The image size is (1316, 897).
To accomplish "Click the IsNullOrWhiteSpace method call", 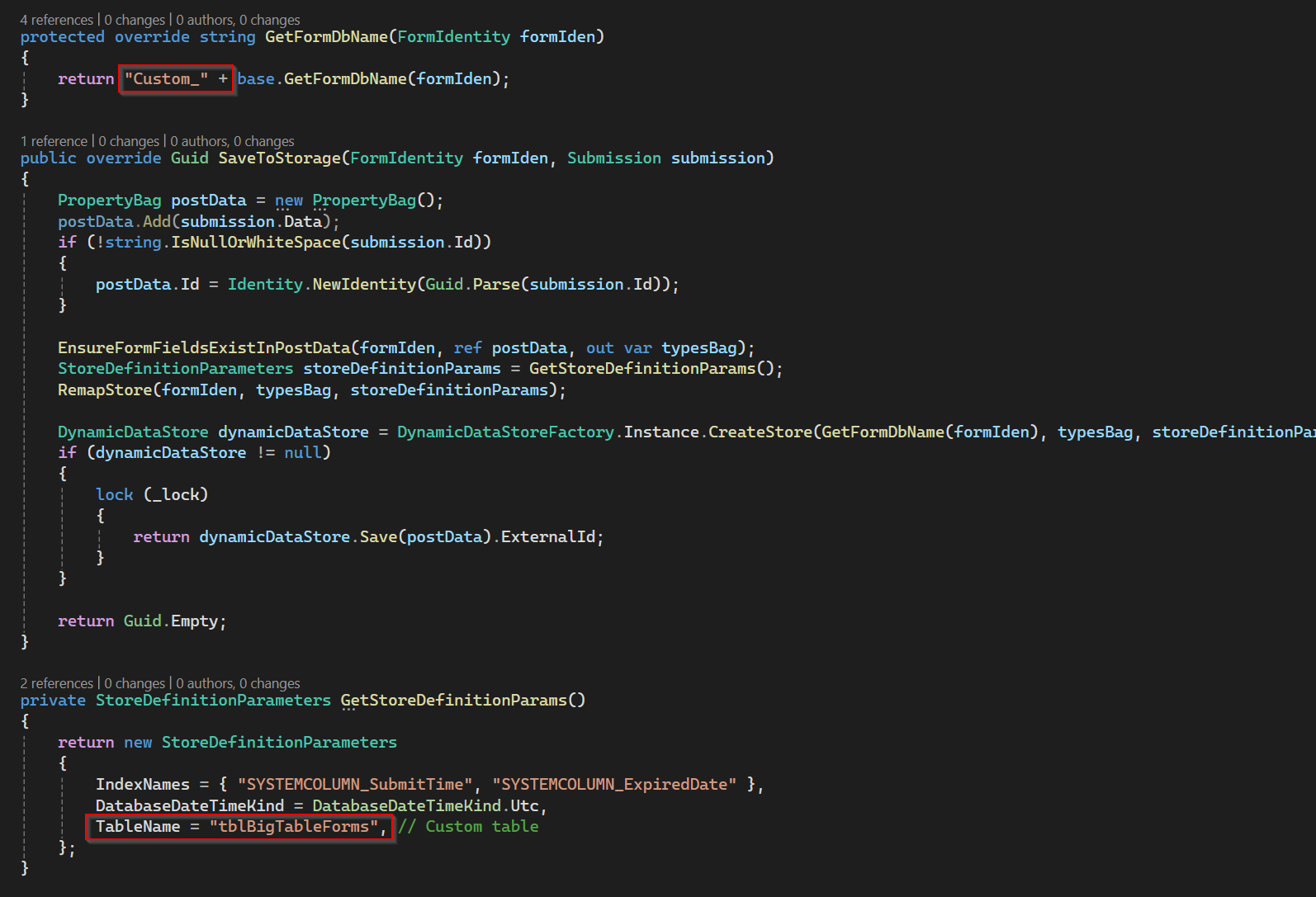I will point(255,243).
